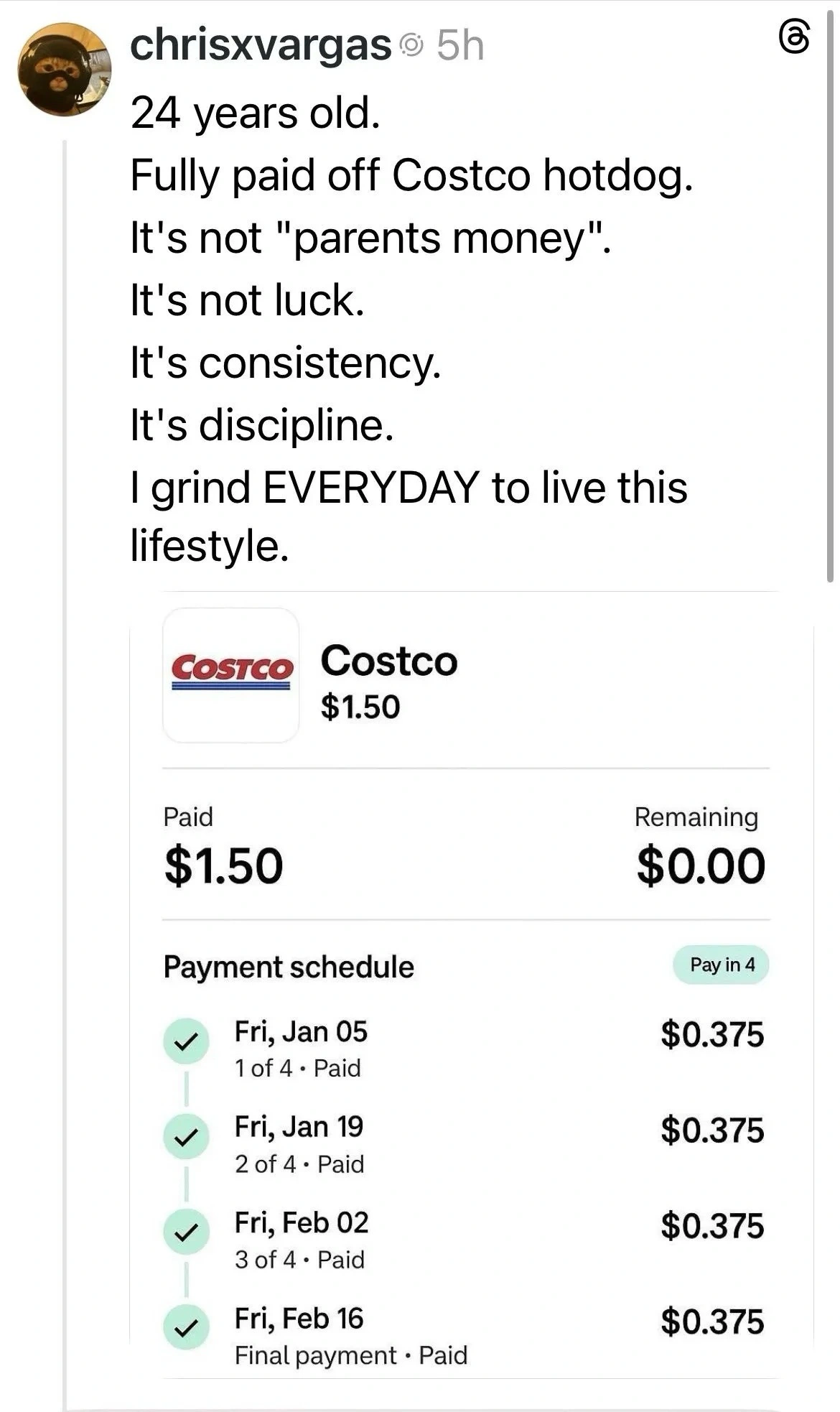
Task: Click the Remaining $0.00 amount
Action: pos(700,865)
